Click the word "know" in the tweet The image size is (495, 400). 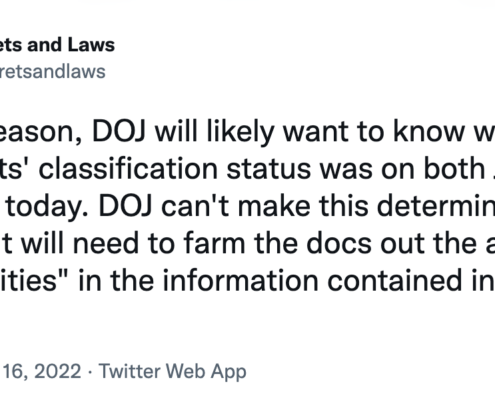(428, 130)
